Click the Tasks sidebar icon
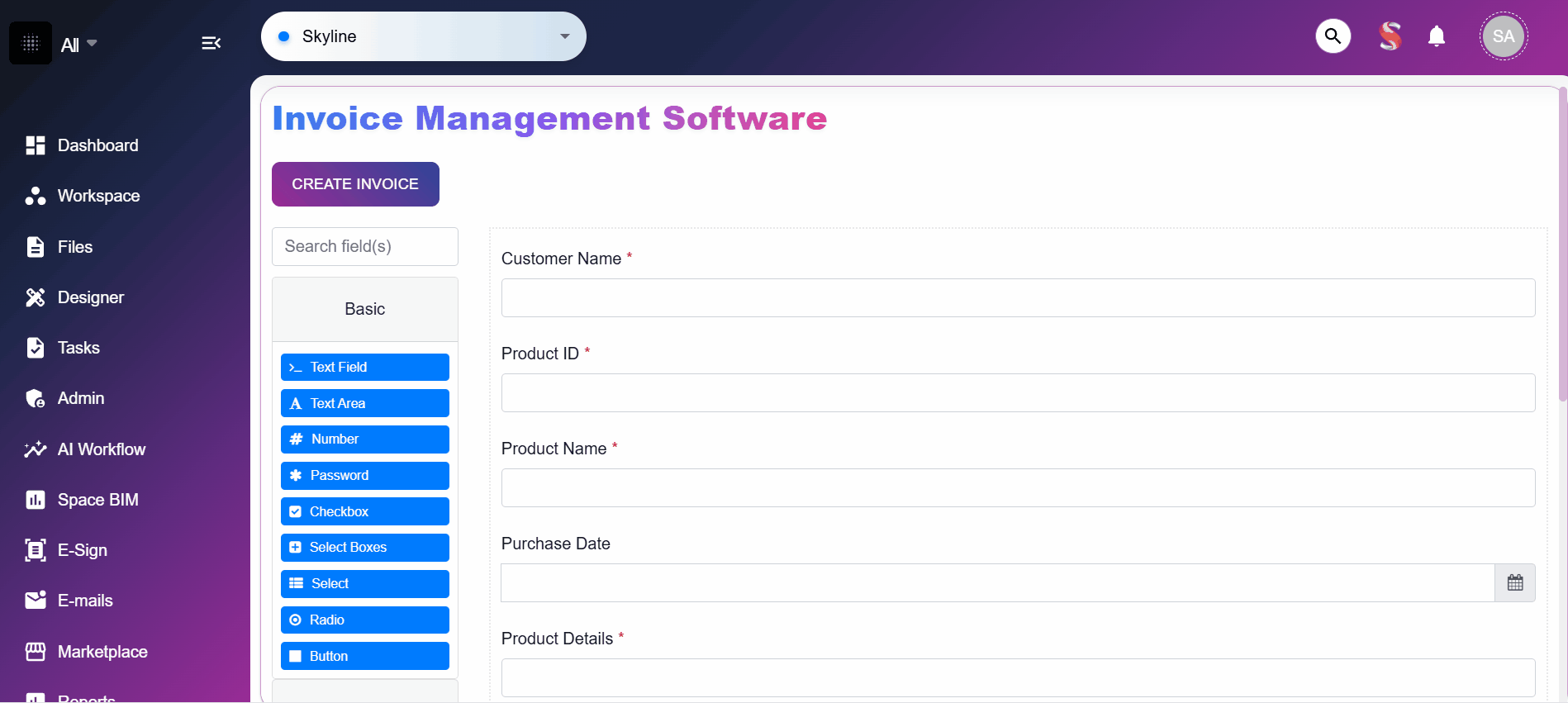 [36, 348]
